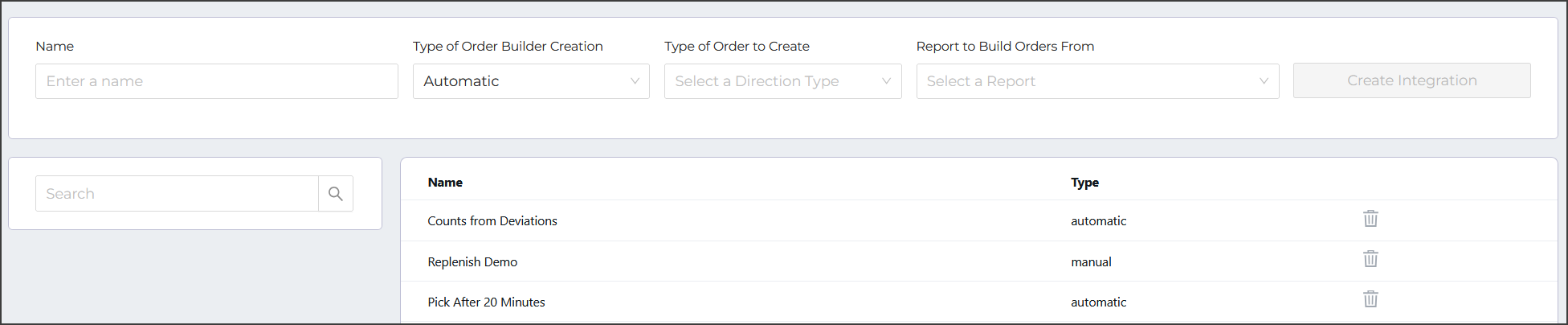This screenshot has height=325, width=1568.
Task: Click automatic type cell for Counts from Deviations
Action: tap(1098, 221)
